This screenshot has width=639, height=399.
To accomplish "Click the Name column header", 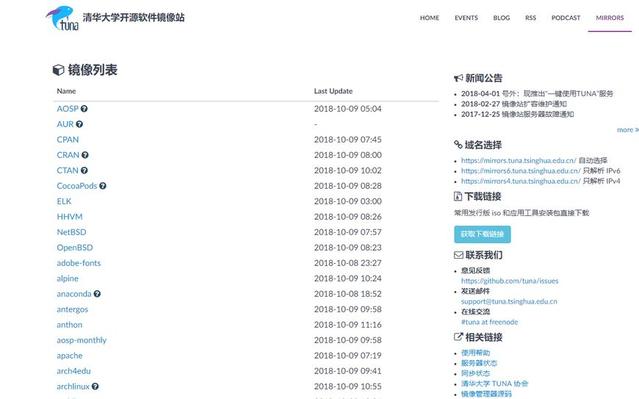I will [x=66, y=91].
